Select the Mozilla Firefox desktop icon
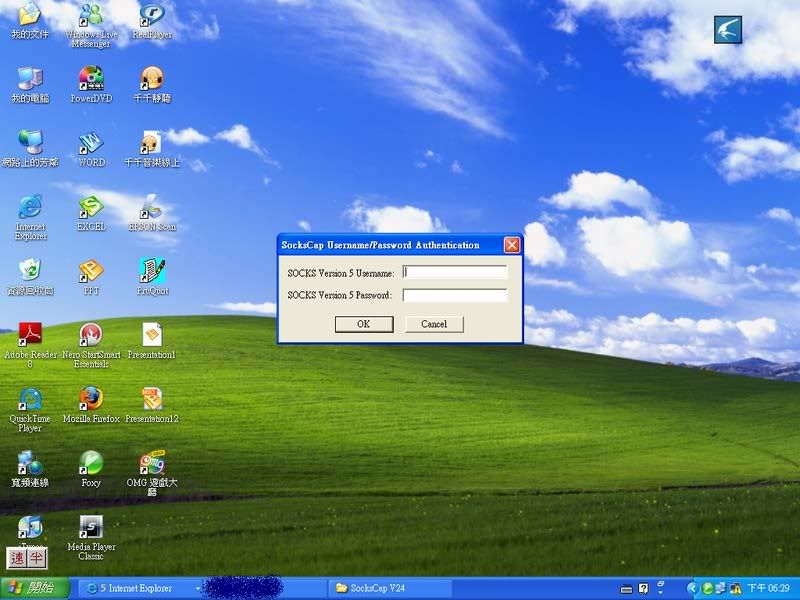Screen dimensions: 800x600 (91, 399)
